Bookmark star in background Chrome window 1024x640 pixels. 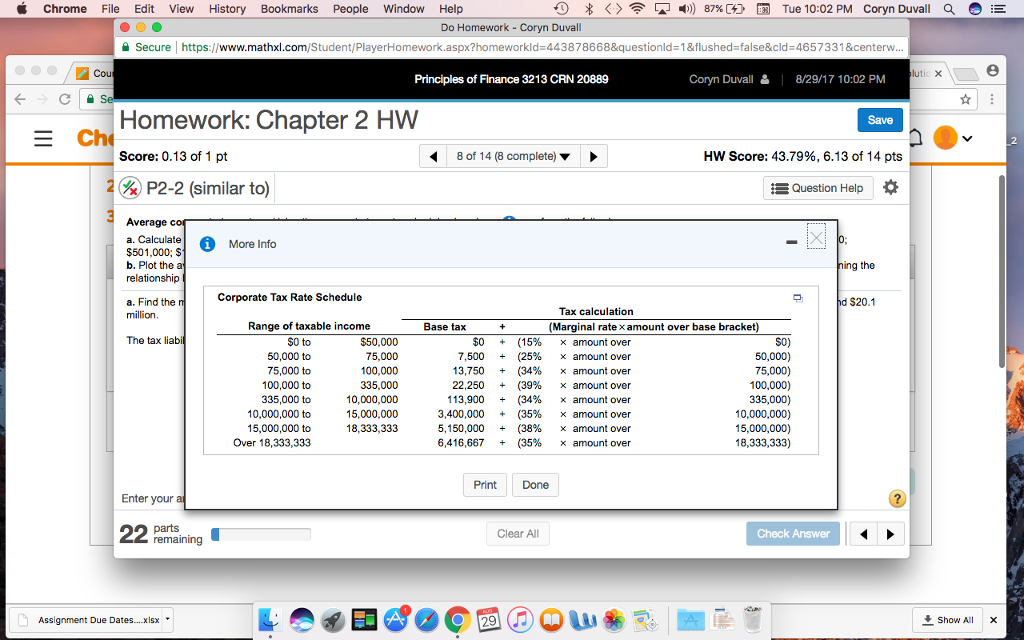(x=966, y=99)
